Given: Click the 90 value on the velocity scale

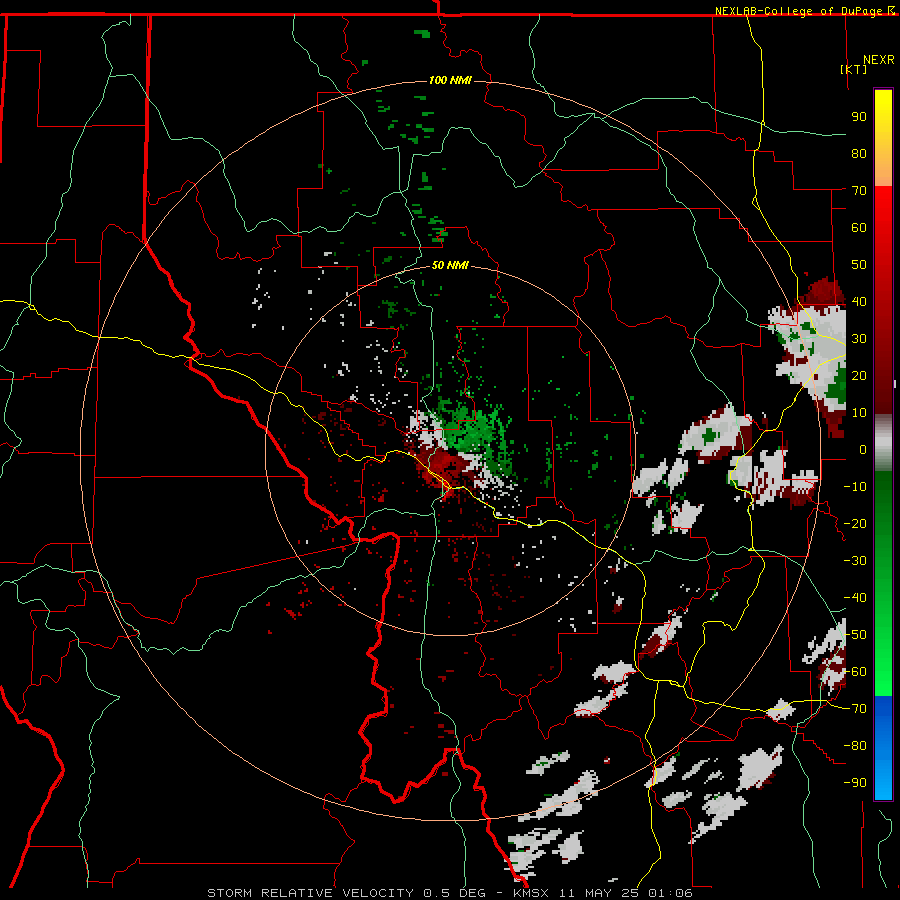Looking at the screenshot, I should click(x=859, y=117).
